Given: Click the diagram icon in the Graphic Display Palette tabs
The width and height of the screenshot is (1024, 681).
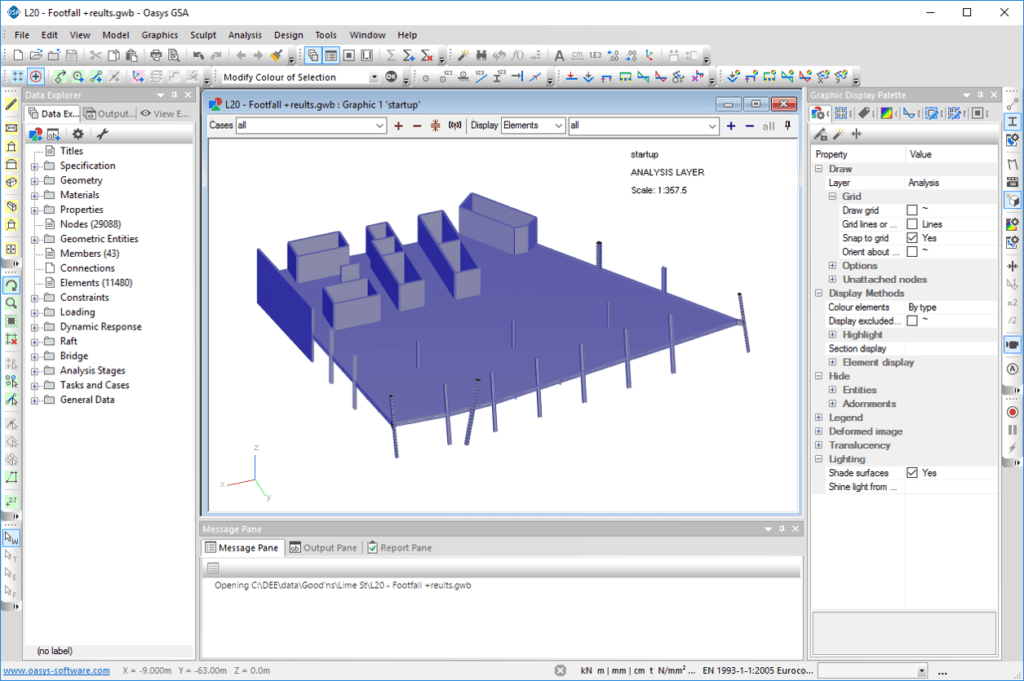Looking at the screenshot, I should [x=909, y=113].
